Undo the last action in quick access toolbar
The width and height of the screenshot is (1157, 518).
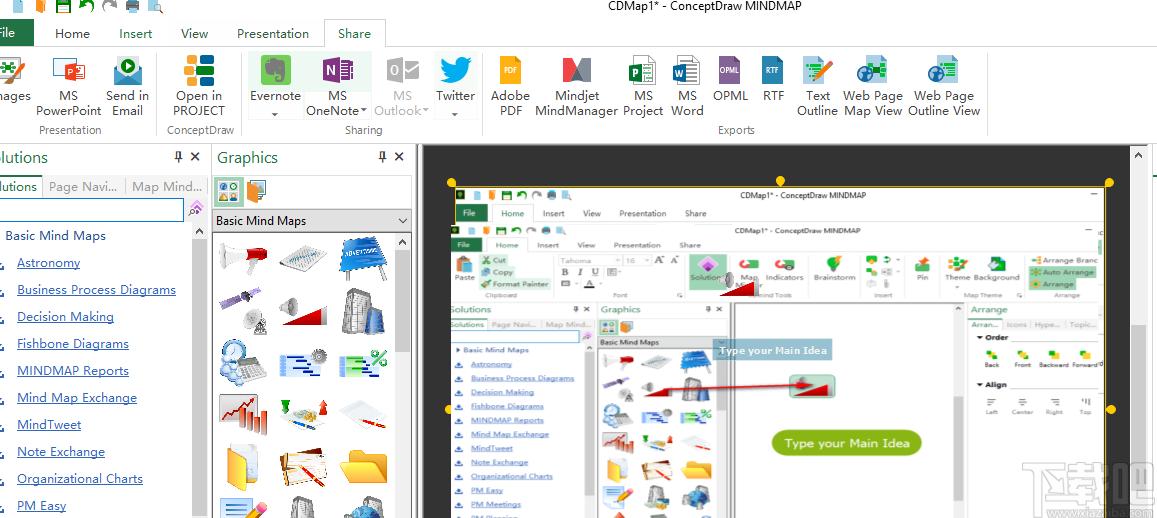tap(86, 7)
